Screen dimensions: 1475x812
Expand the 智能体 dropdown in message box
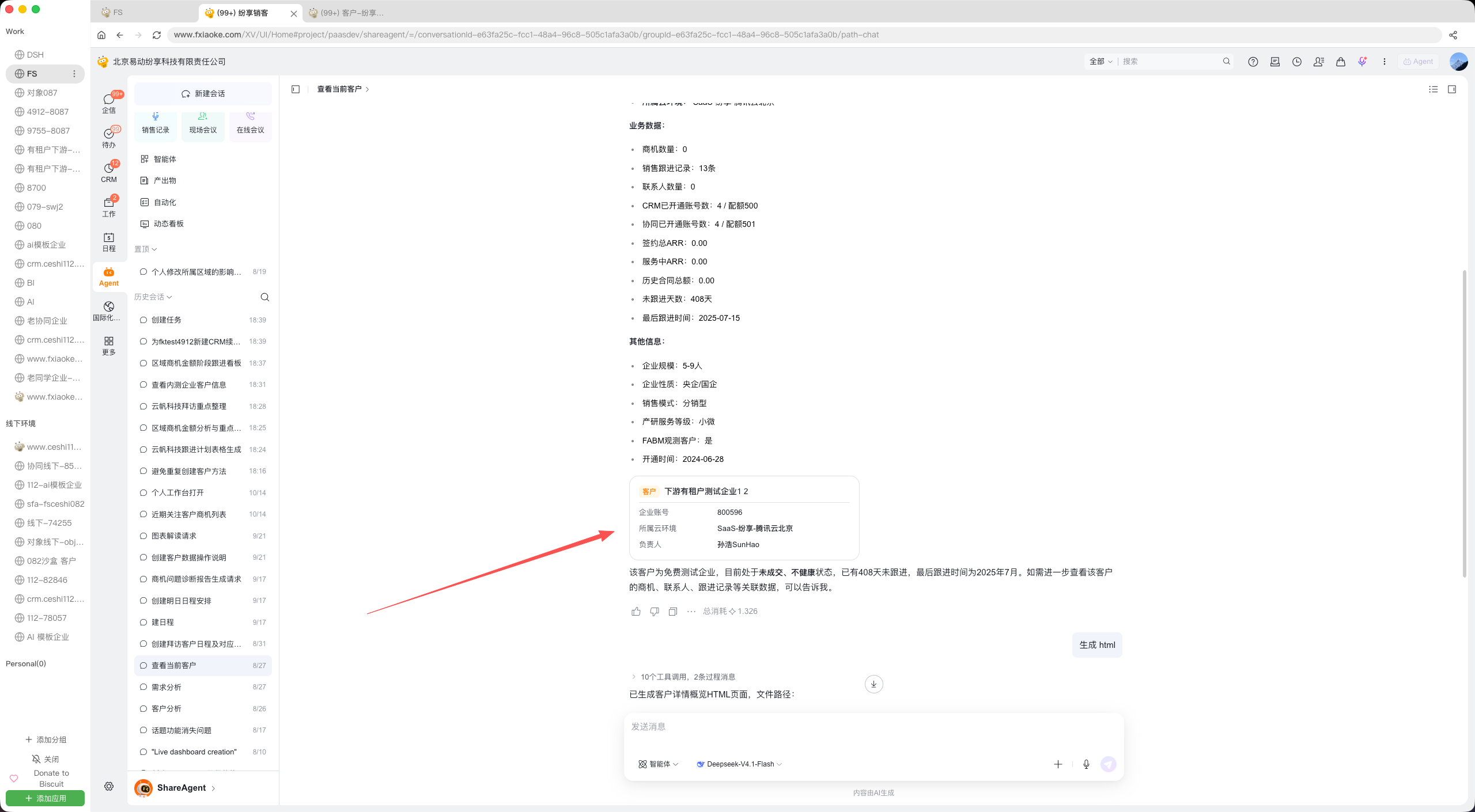click(659, 764)
